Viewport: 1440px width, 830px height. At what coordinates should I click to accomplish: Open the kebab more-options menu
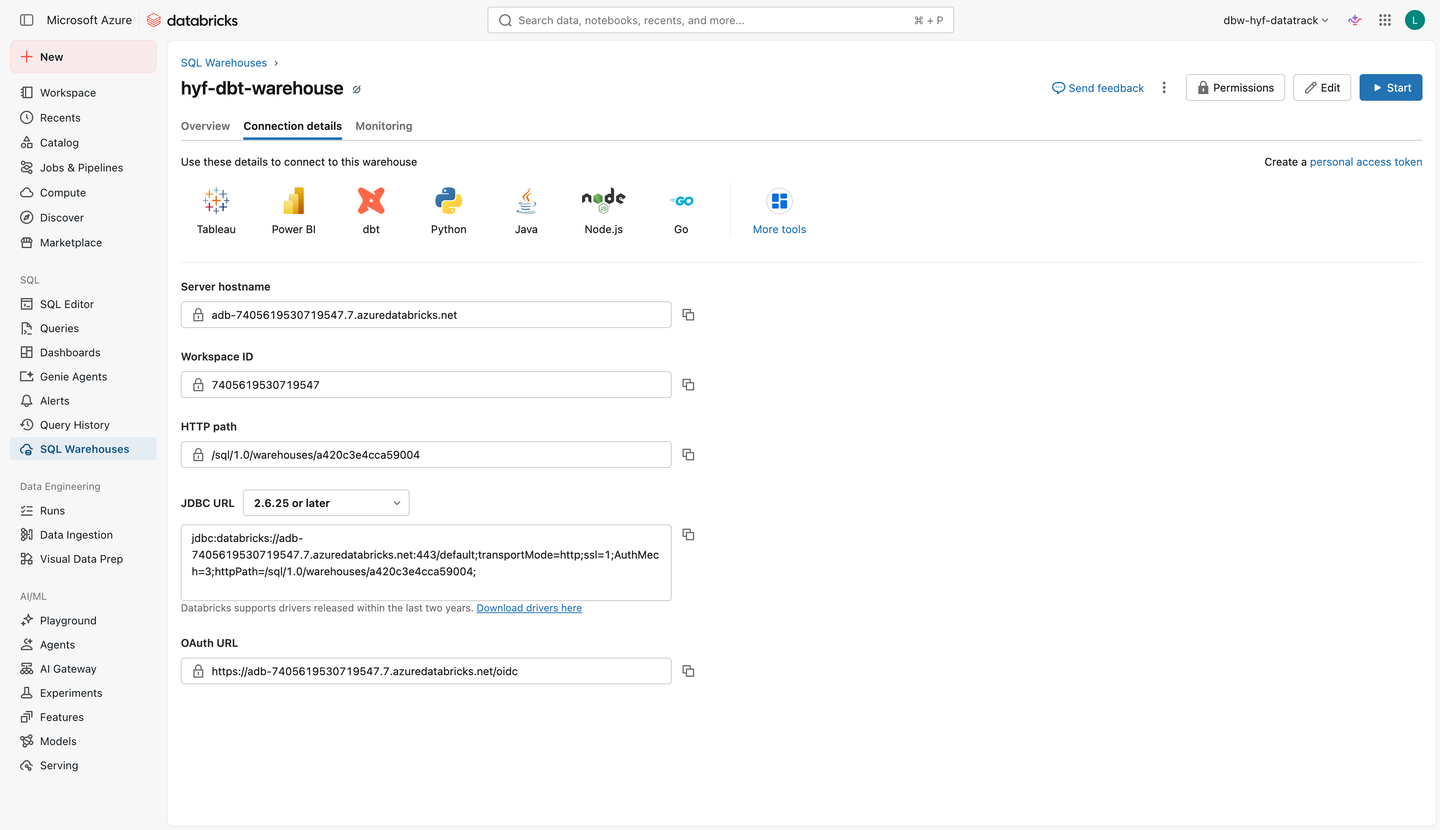[x=1164, y=88]
